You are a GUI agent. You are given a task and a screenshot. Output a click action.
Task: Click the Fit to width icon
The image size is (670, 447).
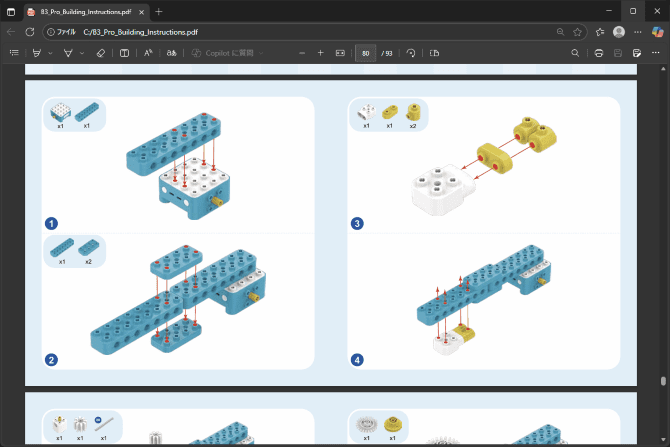pos(340,52)
